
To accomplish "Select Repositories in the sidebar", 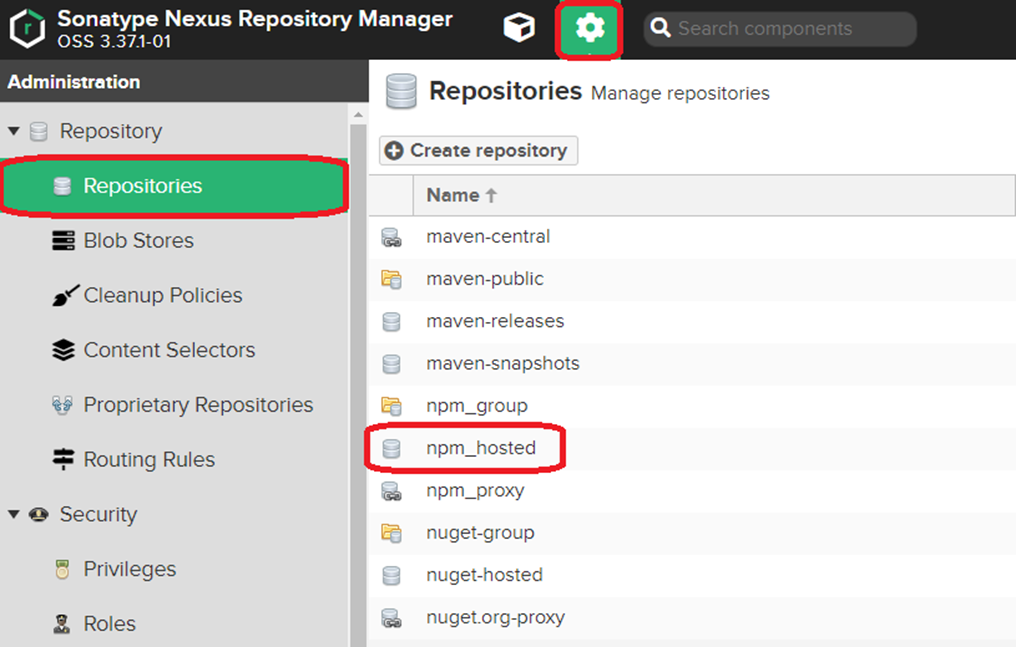I will tap(174, 186).
